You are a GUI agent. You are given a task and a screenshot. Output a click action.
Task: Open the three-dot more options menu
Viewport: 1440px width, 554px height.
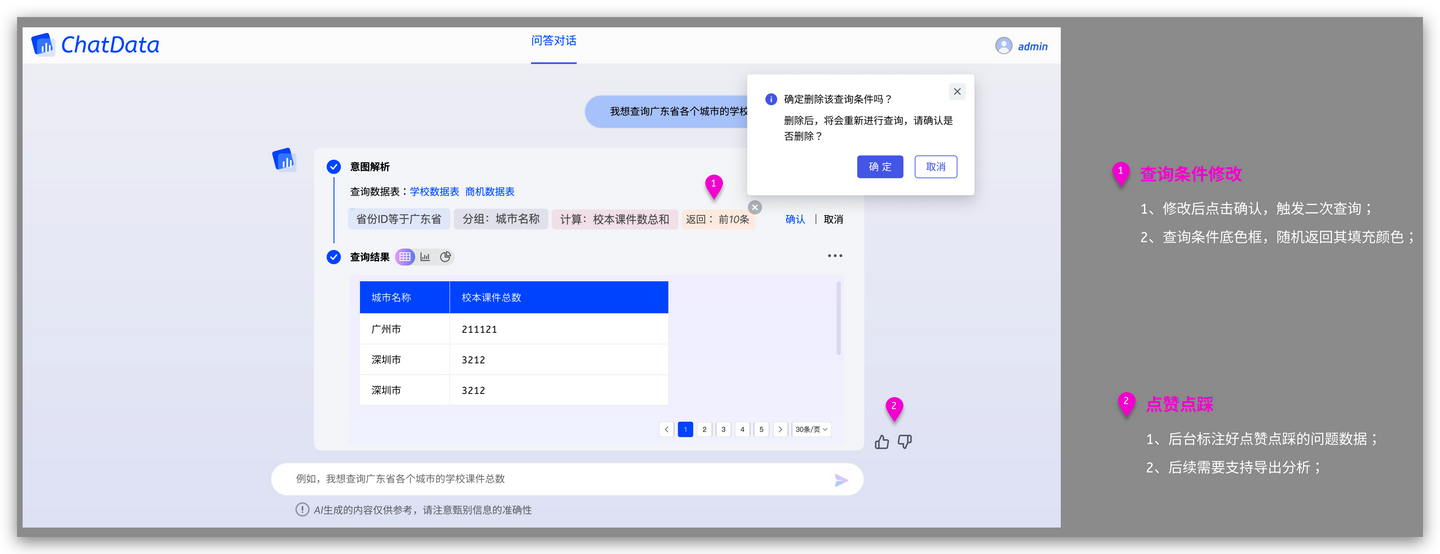pos(835,256)
